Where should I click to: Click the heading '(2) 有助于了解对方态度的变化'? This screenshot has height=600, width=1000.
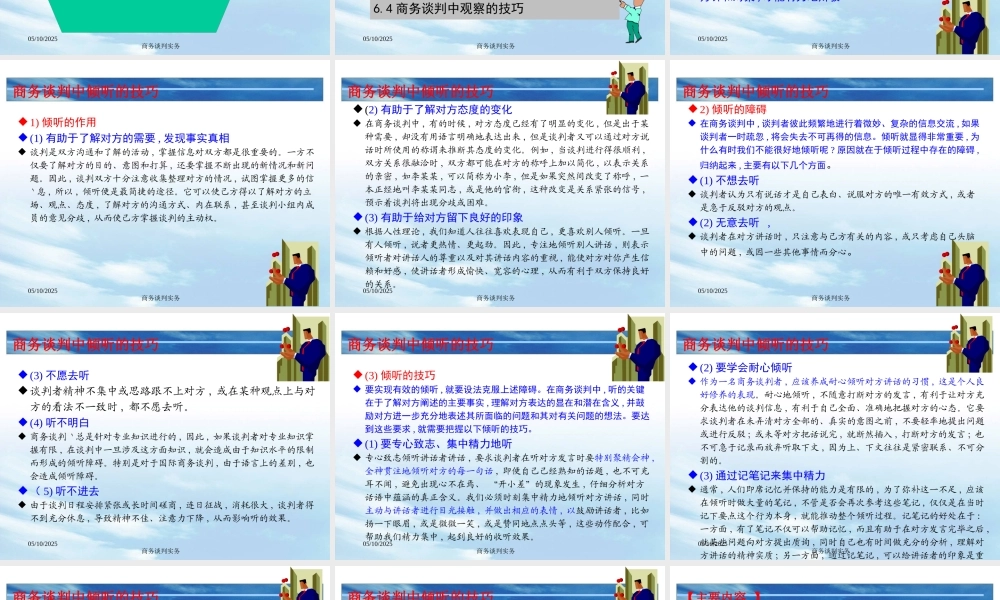[438, 110]
